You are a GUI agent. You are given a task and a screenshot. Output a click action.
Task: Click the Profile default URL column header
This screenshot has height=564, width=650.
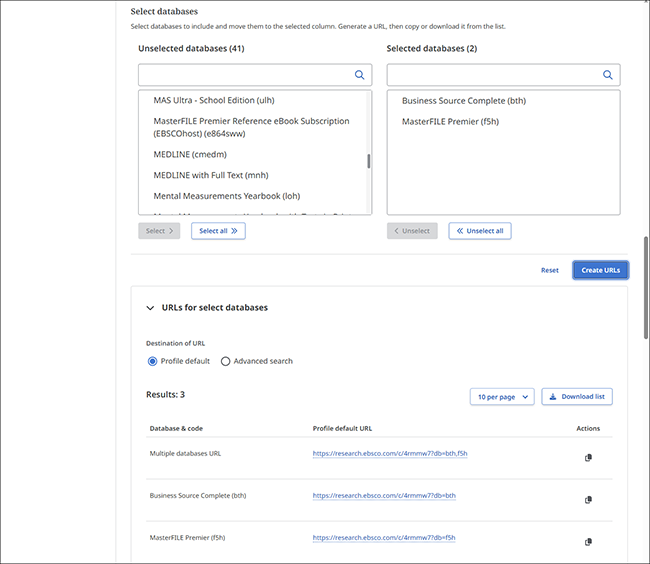click(x=342, y=428)
